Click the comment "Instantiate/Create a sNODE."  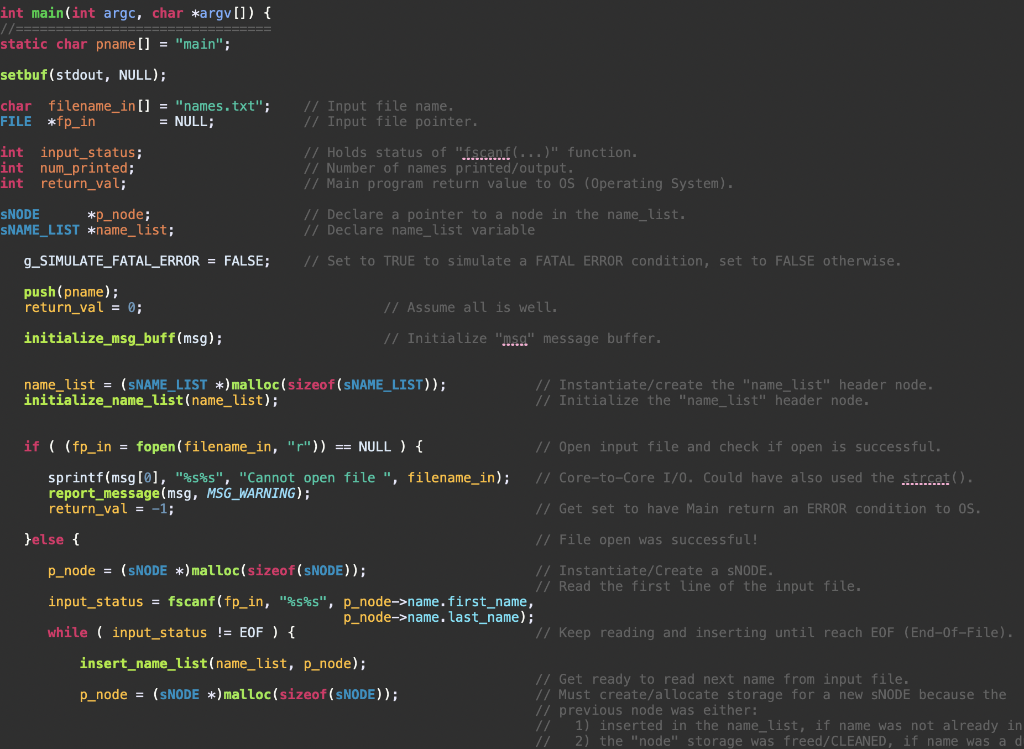pos(654,571)
